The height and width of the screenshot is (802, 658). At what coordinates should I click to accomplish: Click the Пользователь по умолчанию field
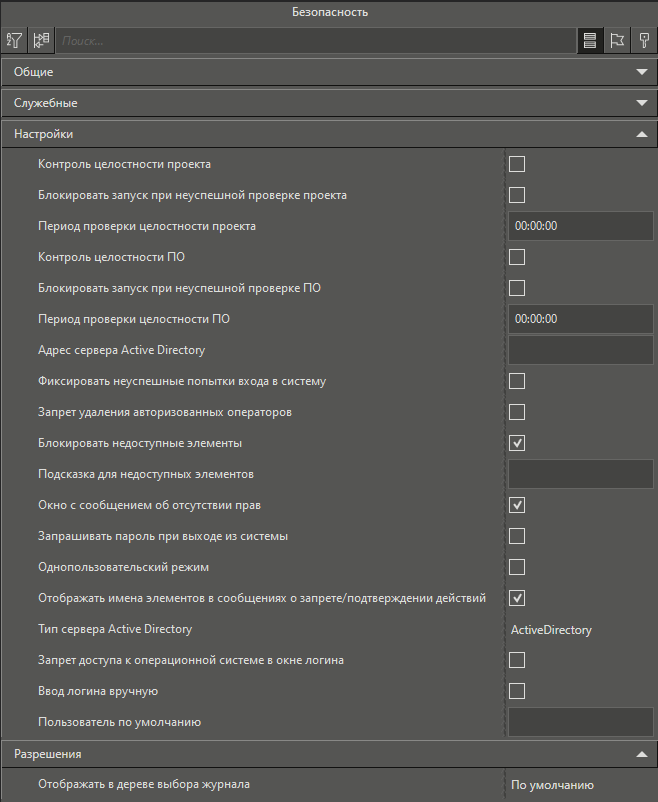[580, 722]
